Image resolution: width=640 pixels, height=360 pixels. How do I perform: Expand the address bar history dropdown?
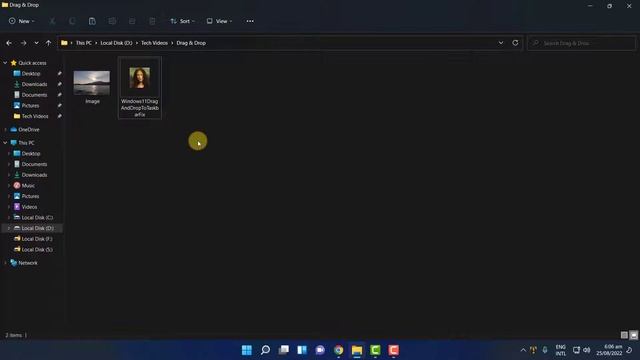click(501, 43)
